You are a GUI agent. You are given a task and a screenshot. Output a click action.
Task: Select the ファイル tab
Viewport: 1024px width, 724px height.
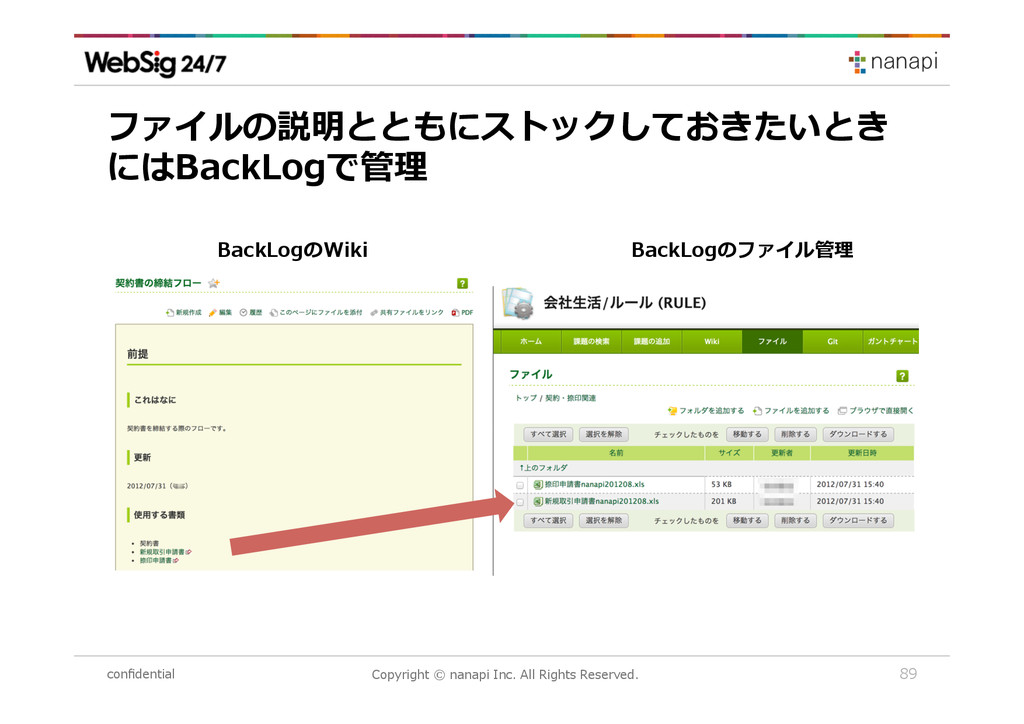tap(772, 341)
